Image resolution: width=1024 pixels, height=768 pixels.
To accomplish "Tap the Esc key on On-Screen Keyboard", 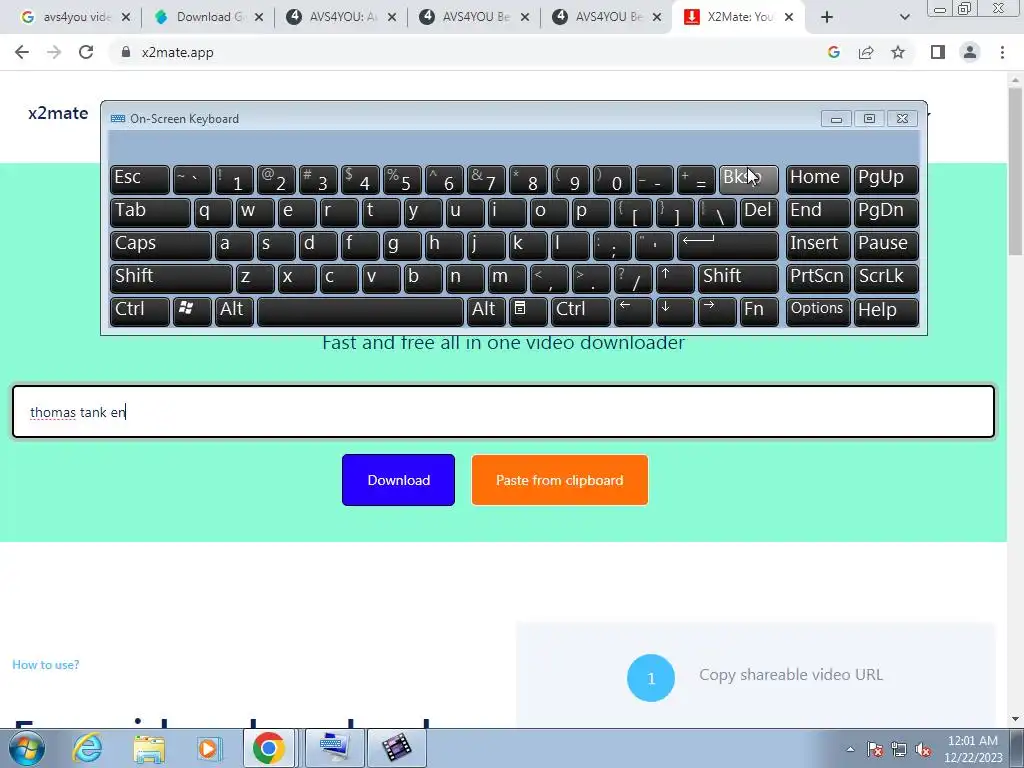I will tap(140, 179).
